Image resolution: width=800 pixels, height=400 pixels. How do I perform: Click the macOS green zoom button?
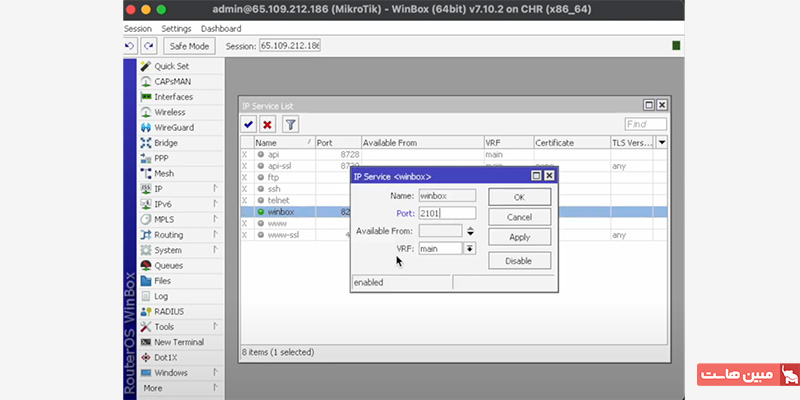pyautogui.click(x=161, y=10)
